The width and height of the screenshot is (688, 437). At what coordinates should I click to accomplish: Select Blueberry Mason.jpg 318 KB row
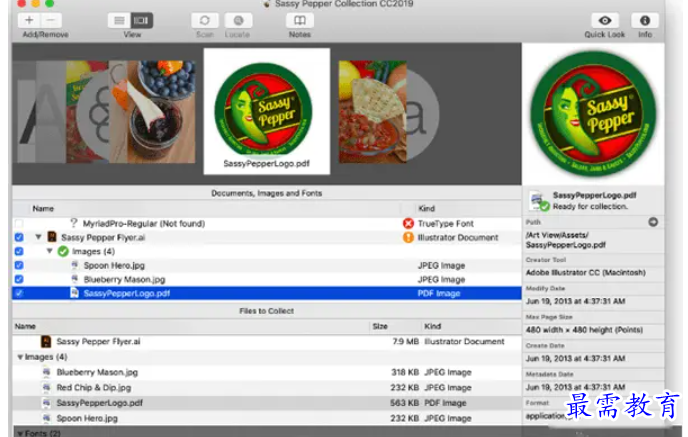267,372
